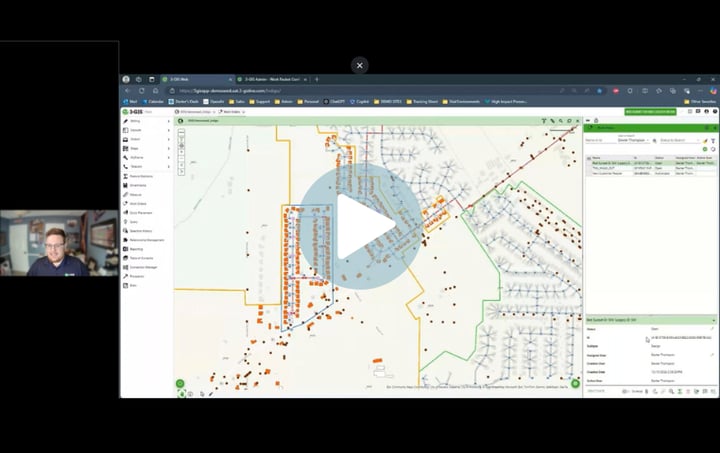The width and height of the screenshot is (720, 453).
Task: Reload the page with the browser refresh icon
Action: (141, 91)
